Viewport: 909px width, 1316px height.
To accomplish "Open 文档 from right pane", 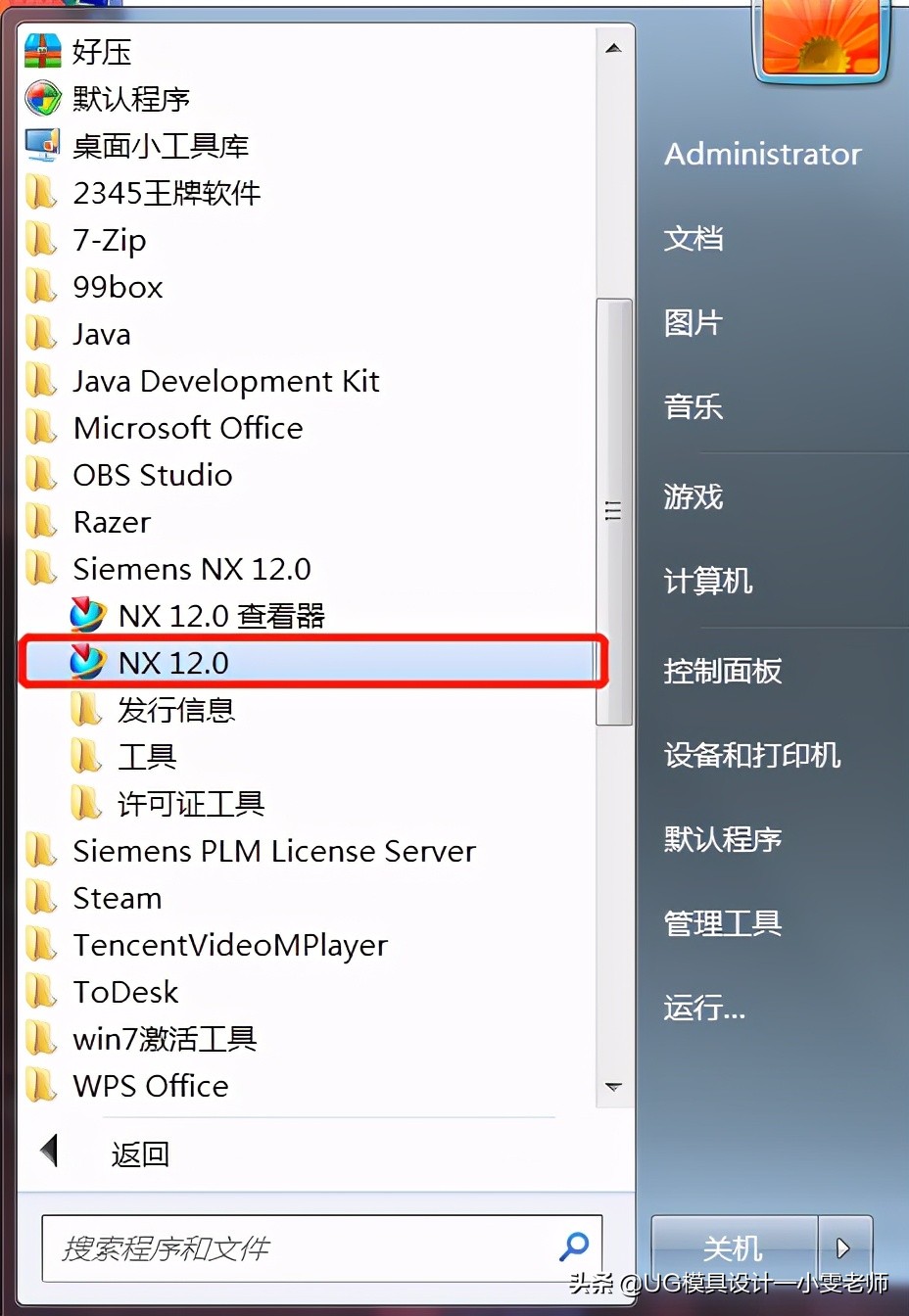I will tap(694, 238).
